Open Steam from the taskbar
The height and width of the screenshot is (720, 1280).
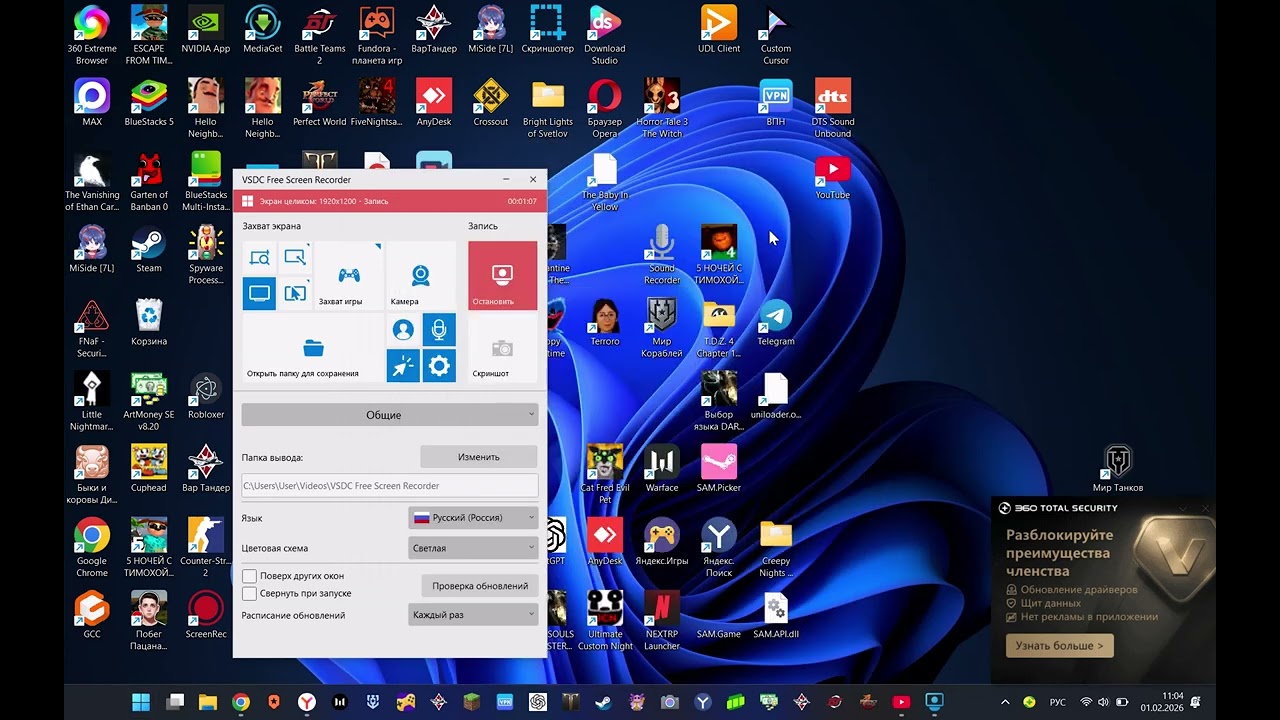pyautogui.click(x=603, y=702)
